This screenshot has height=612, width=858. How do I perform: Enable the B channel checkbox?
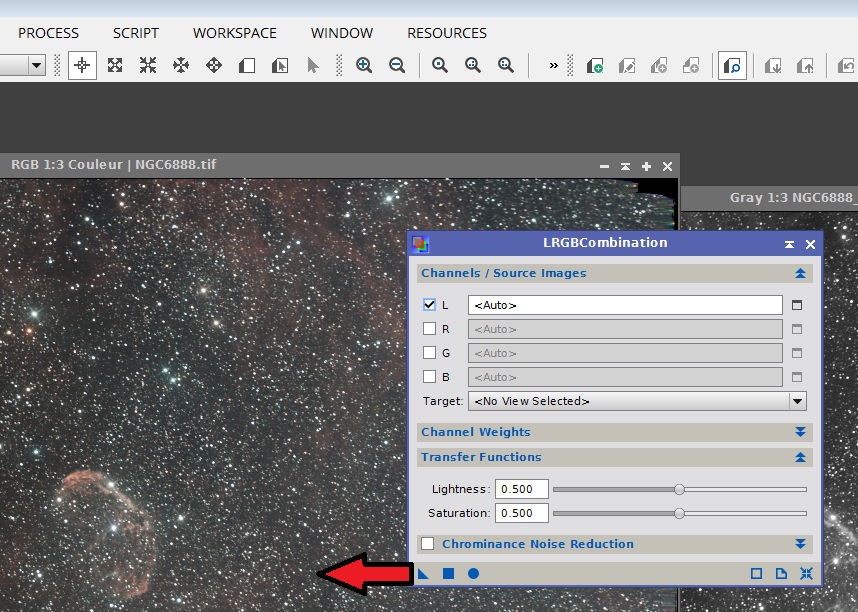(430, 377)
